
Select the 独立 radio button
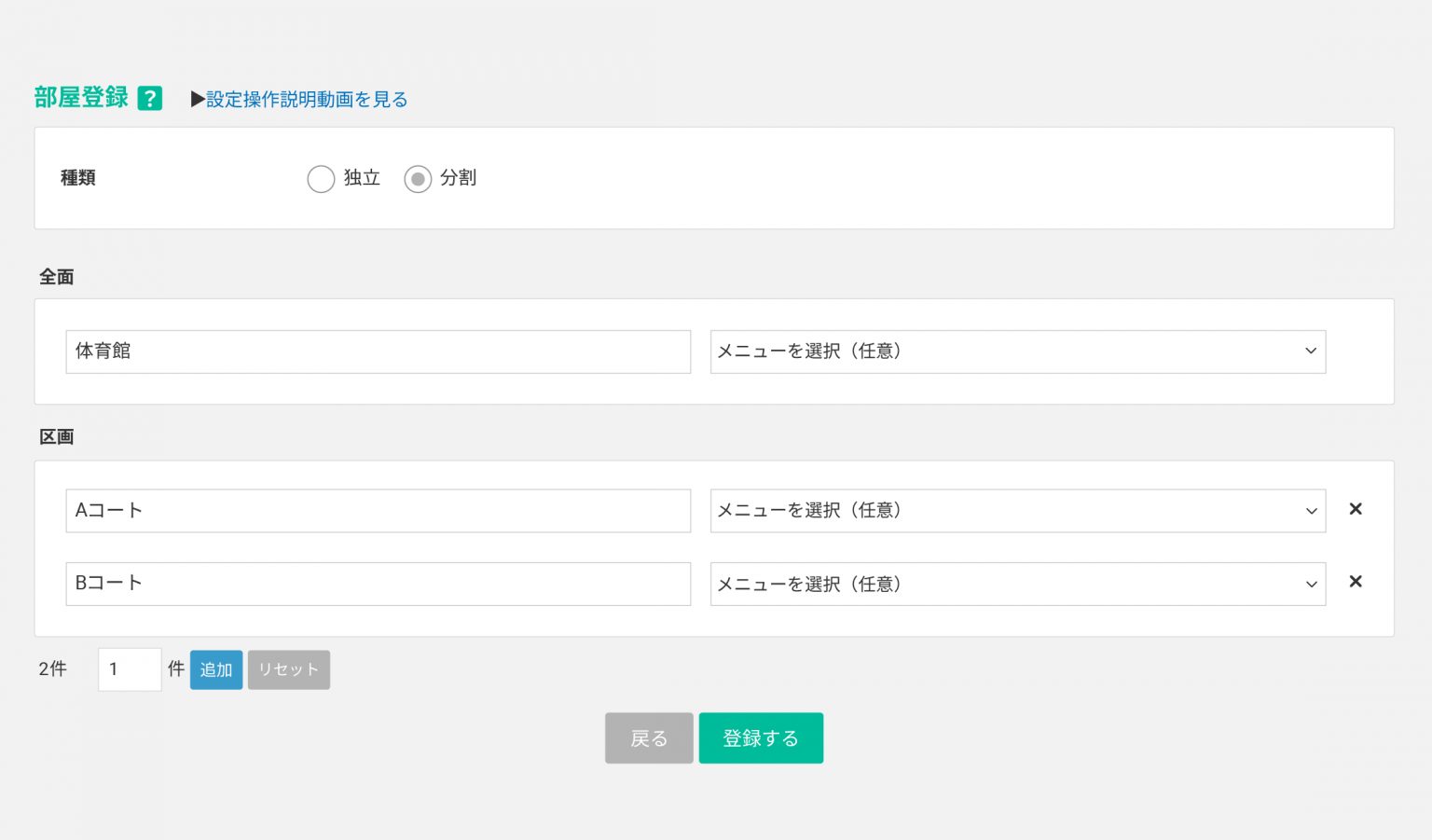321,179
